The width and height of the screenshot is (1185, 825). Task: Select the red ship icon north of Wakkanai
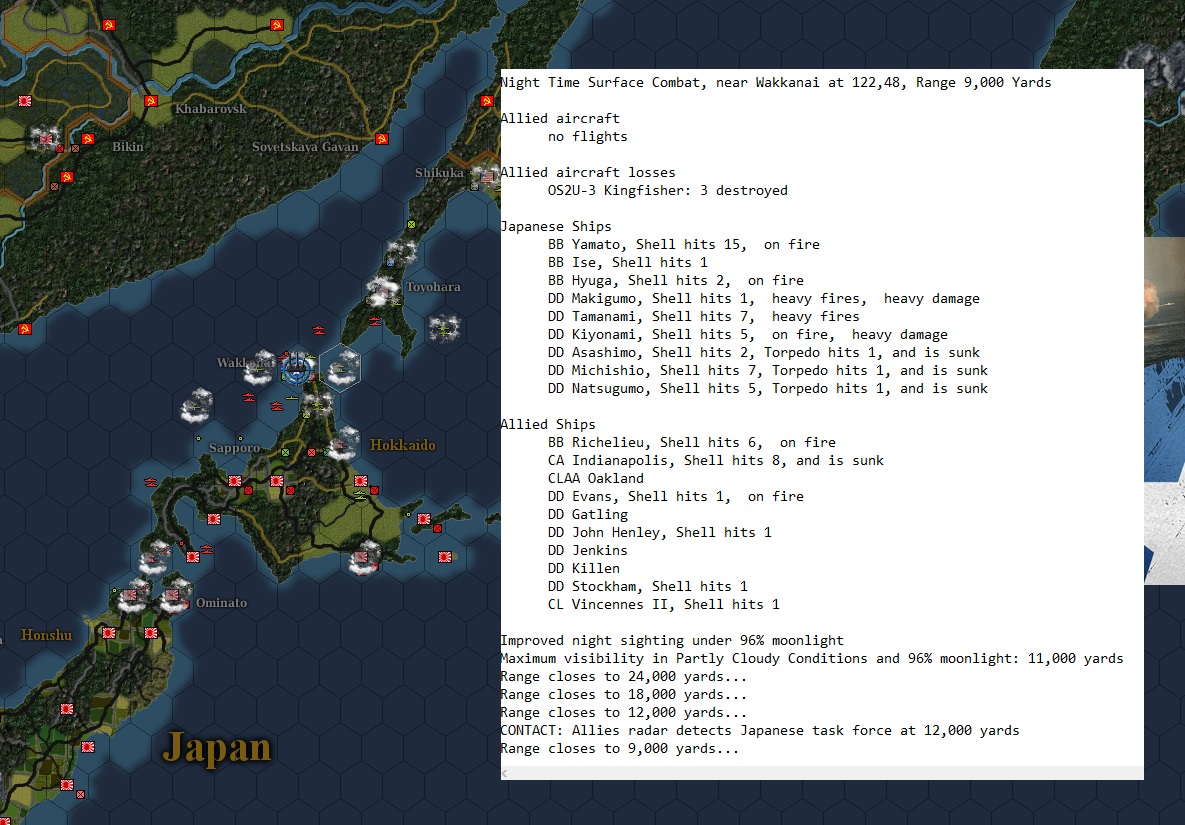pyautogui.click(x=319, y=330)
